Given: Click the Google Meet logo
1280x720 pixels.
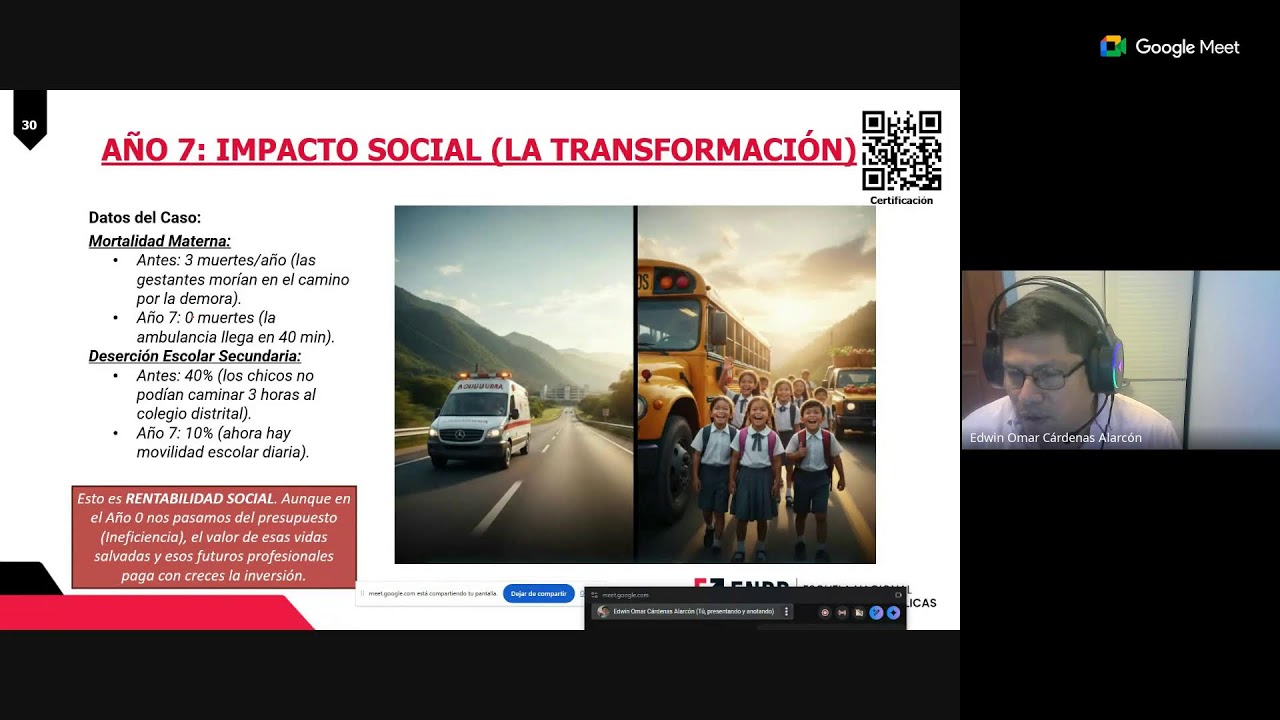Looking at the screenshot, I should point(1169,47).
